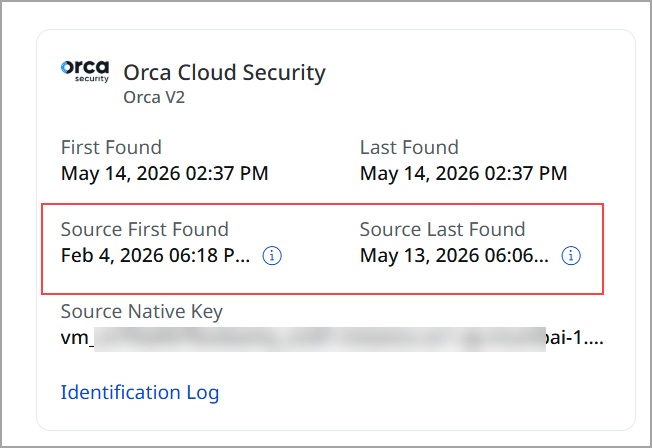
Task: Click the First Found label
Action: pyautogui.click(x=111, y=147)
